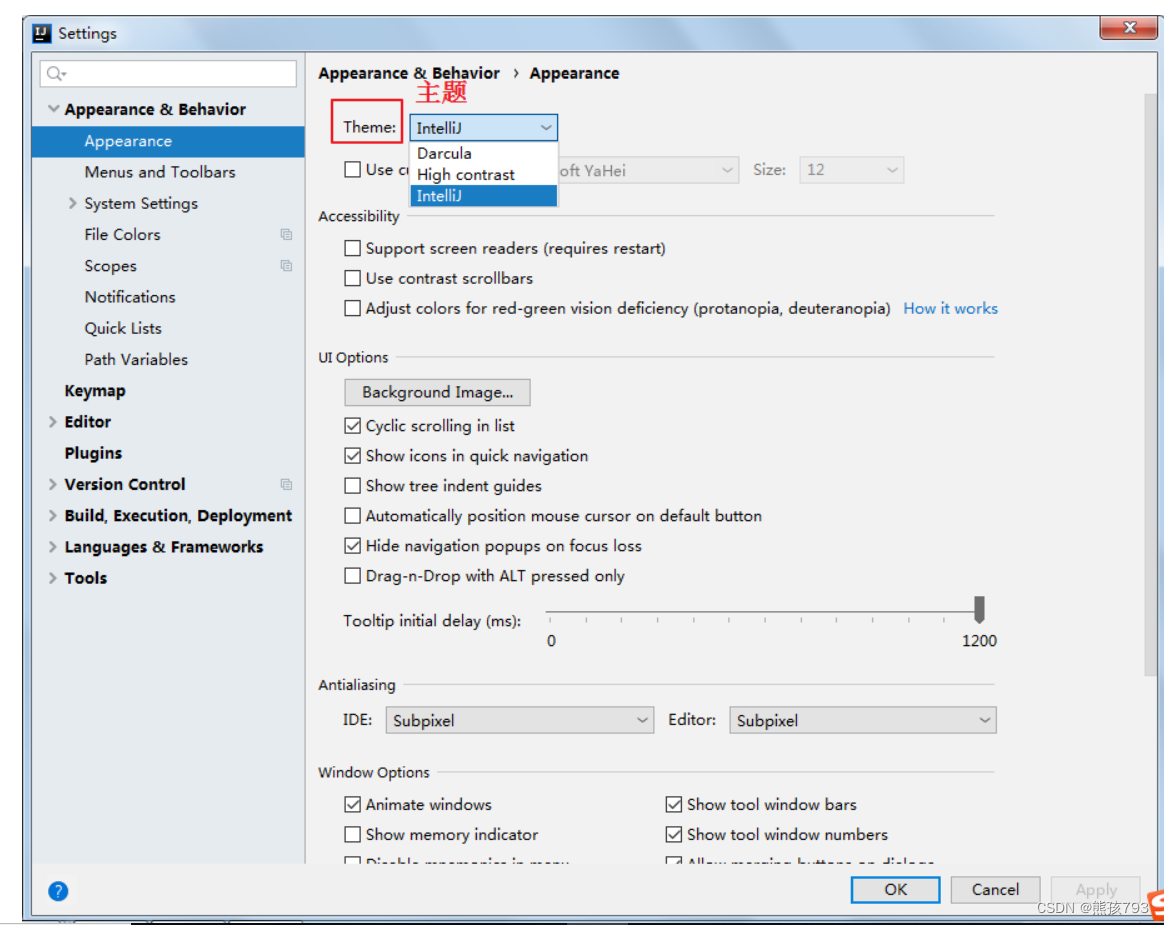Image resolution: width=1164 pixels, height=925 pixels.
Task: Click the IntelliJ logo in title bar
Action: tap(42, 33)
